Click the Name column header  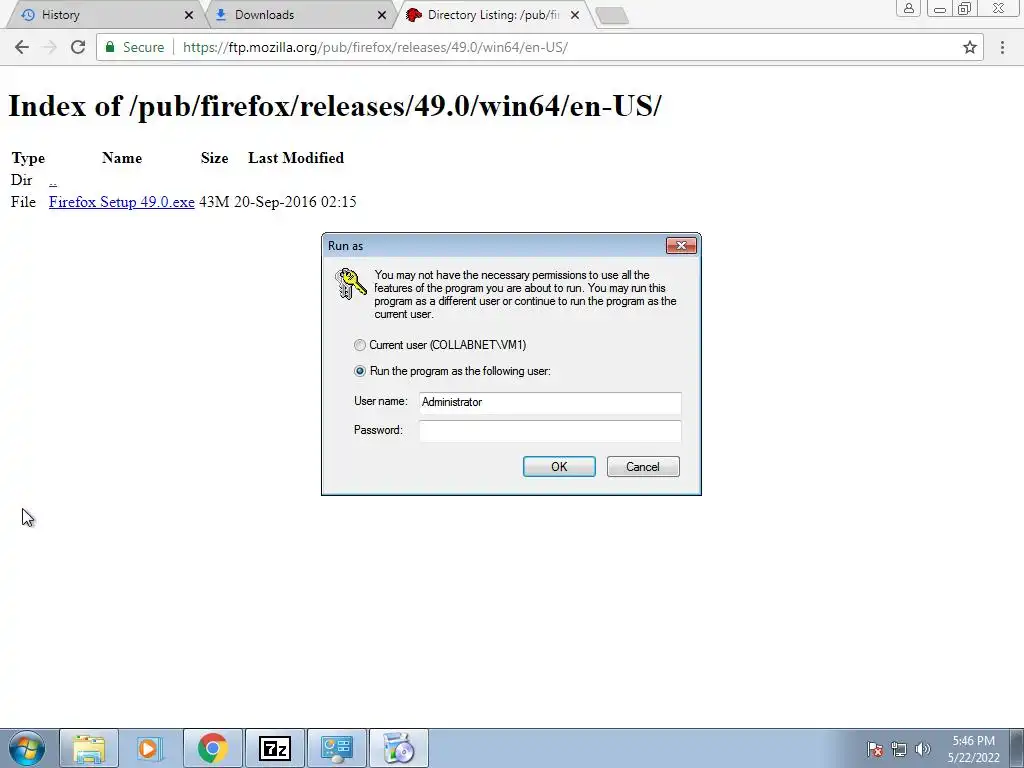pyautogui.click(x=122, y=158)
